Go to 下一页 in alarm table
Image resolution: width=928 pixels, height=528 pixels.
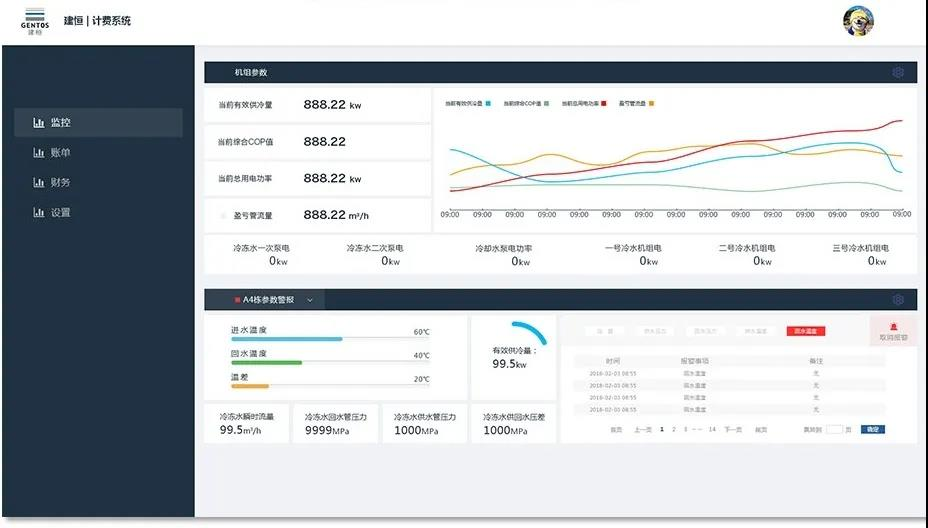[733, 429]
